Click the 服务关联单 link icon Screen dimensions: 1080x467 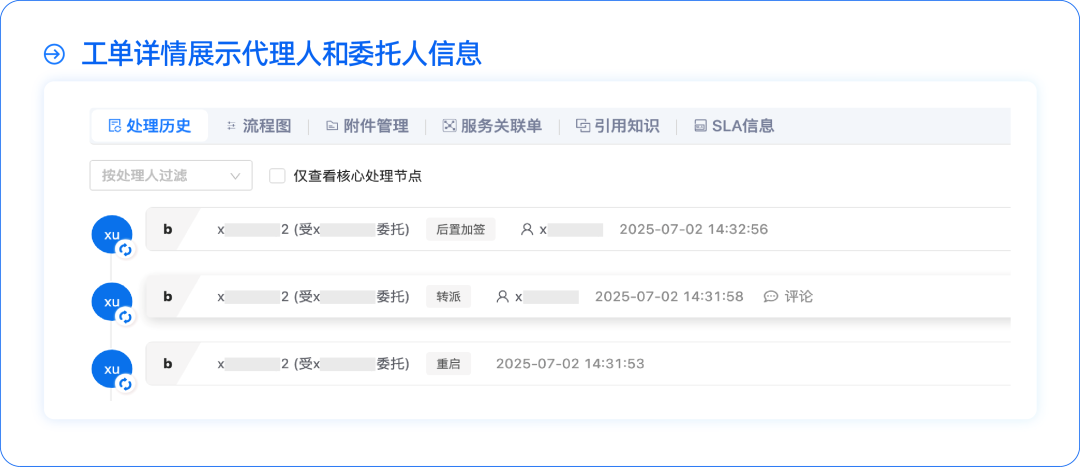point(449,126)
